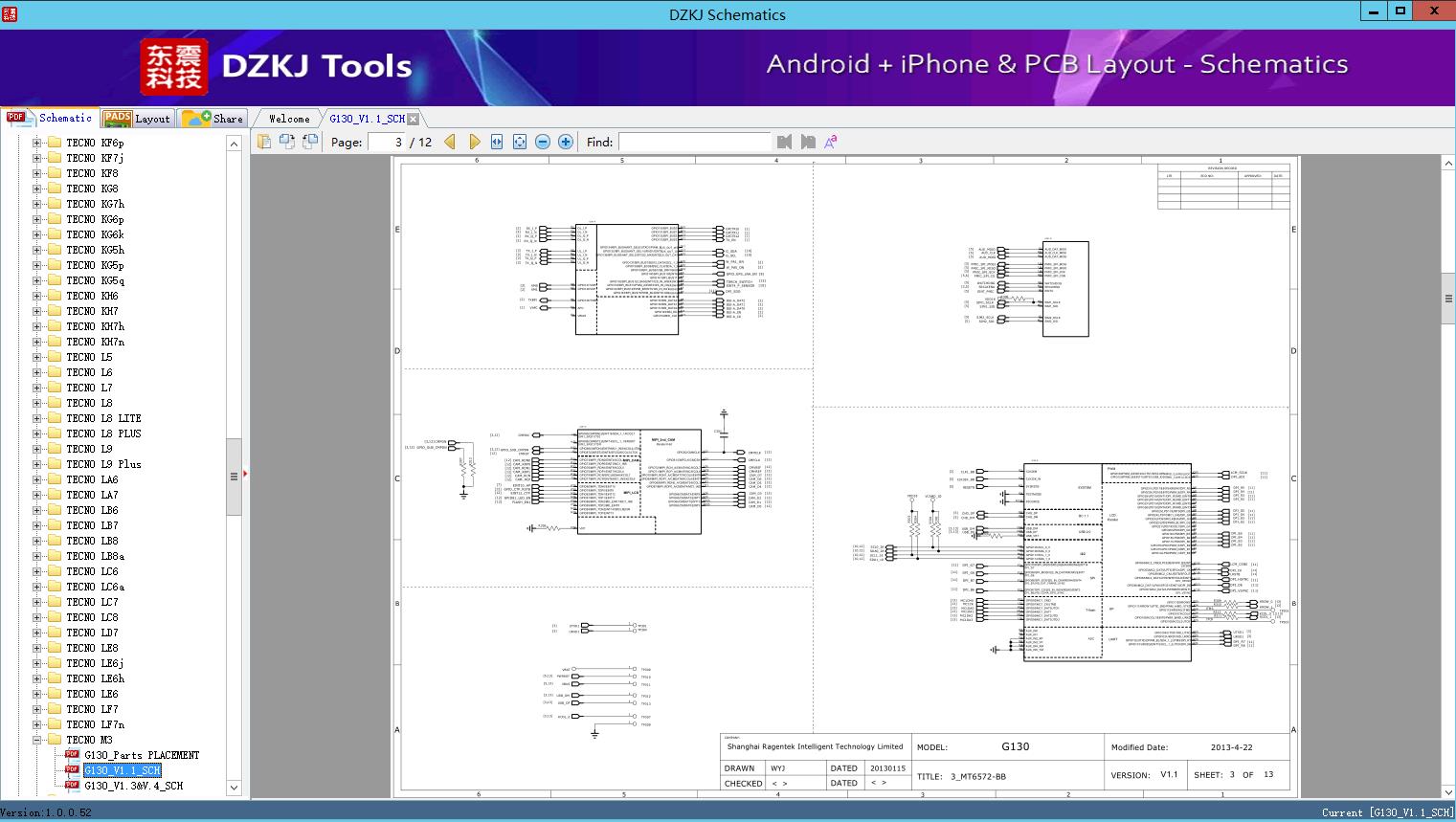Click the Find text field
The height and width of the screenshot is (822, 1456).
[694, 142]
